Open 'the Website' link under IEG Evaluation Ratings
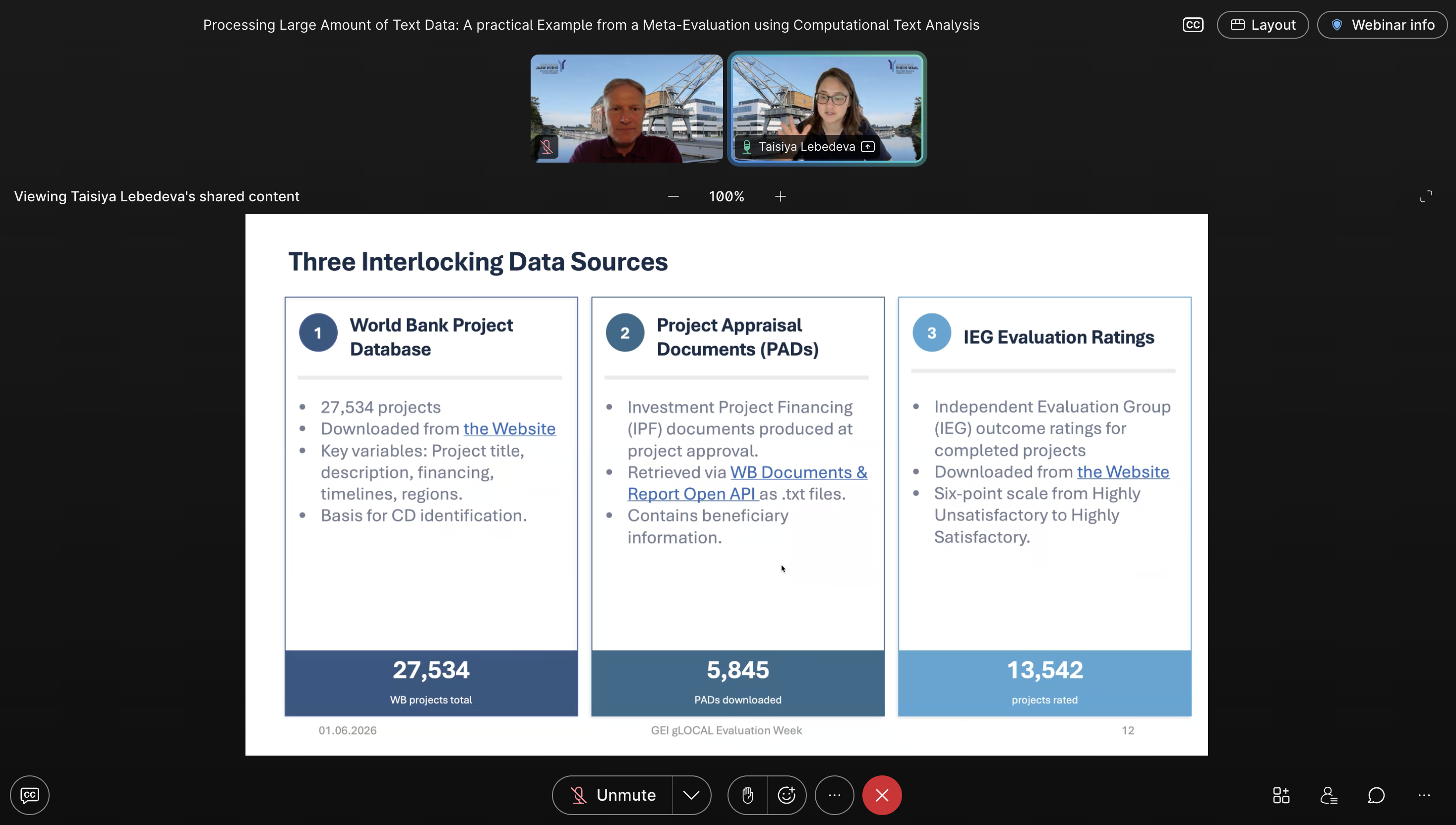The width and height of the screenshot is (1456, 825). click(1123, 471)
